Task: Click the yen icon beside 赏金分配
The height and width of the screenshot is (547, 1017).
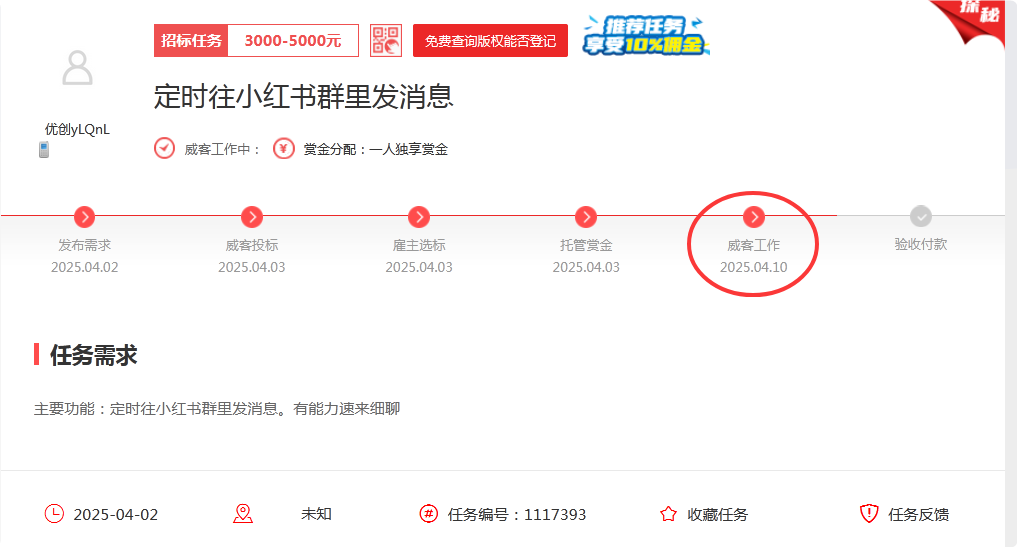Action: point(284,149)
